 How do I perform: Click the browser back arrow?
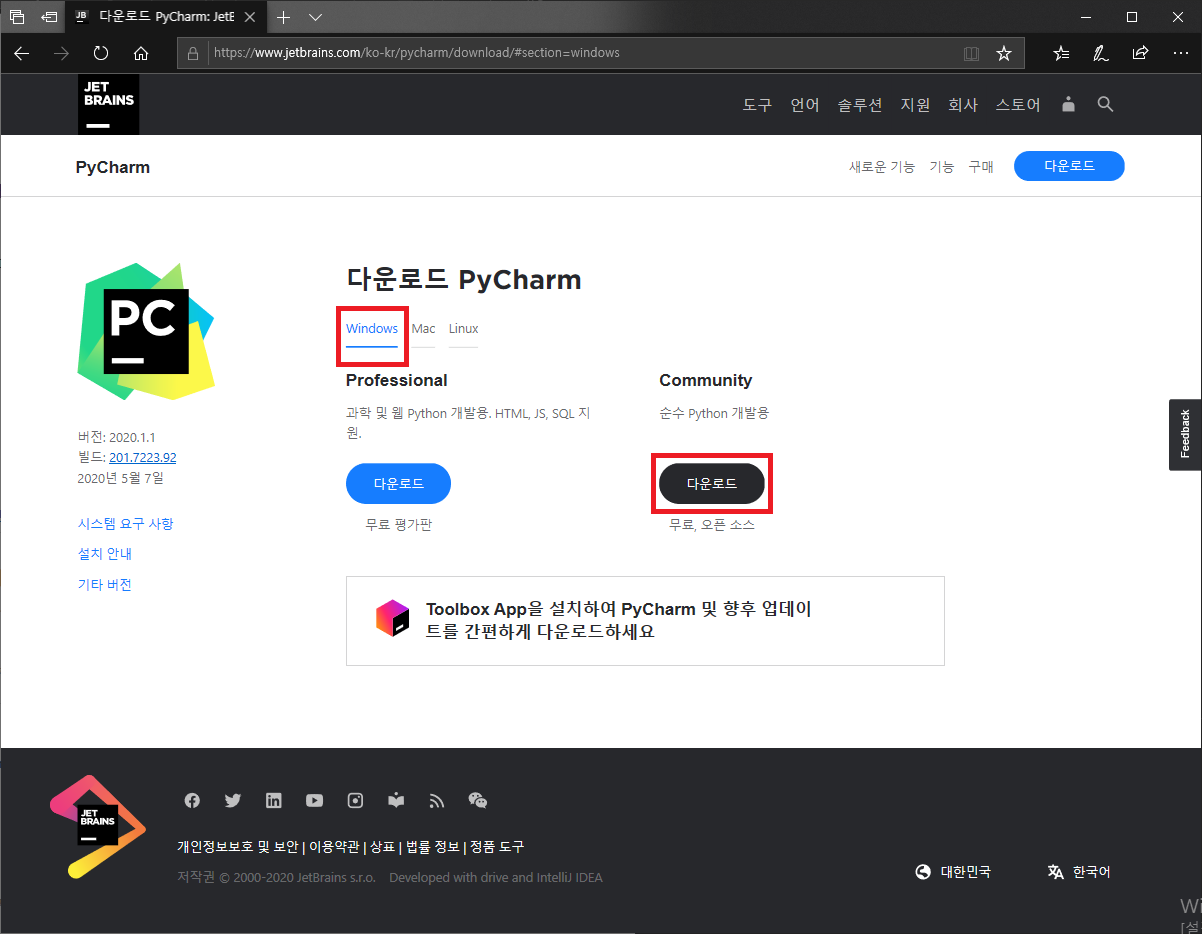22,53
